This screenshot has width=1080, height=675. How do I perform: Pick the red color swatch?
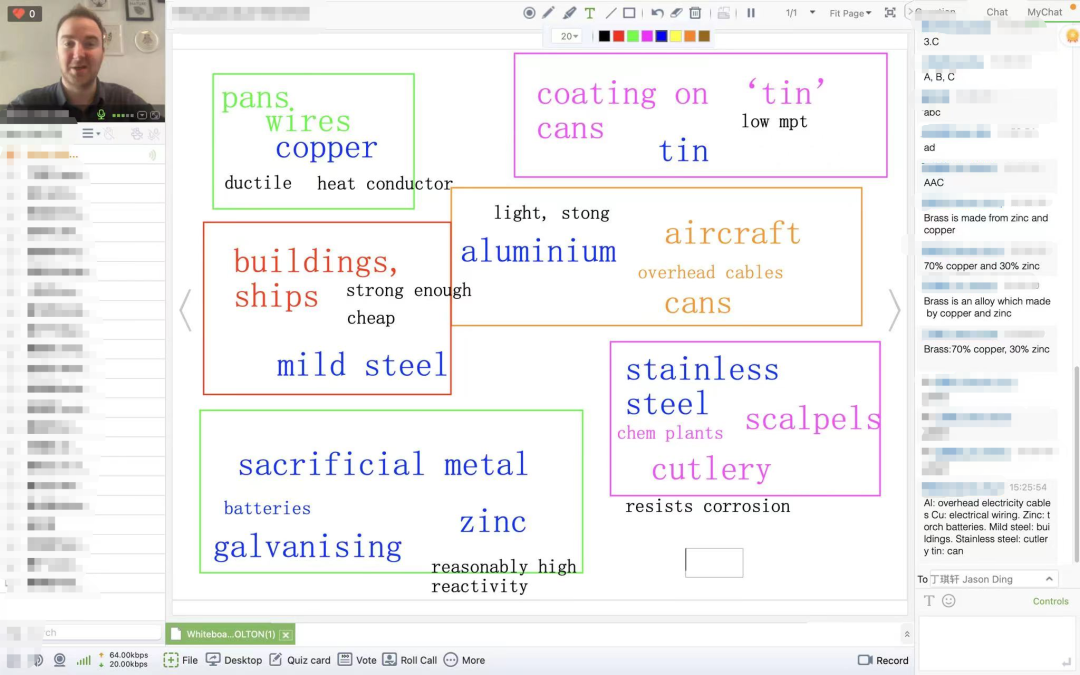click(x=618, y=36)
